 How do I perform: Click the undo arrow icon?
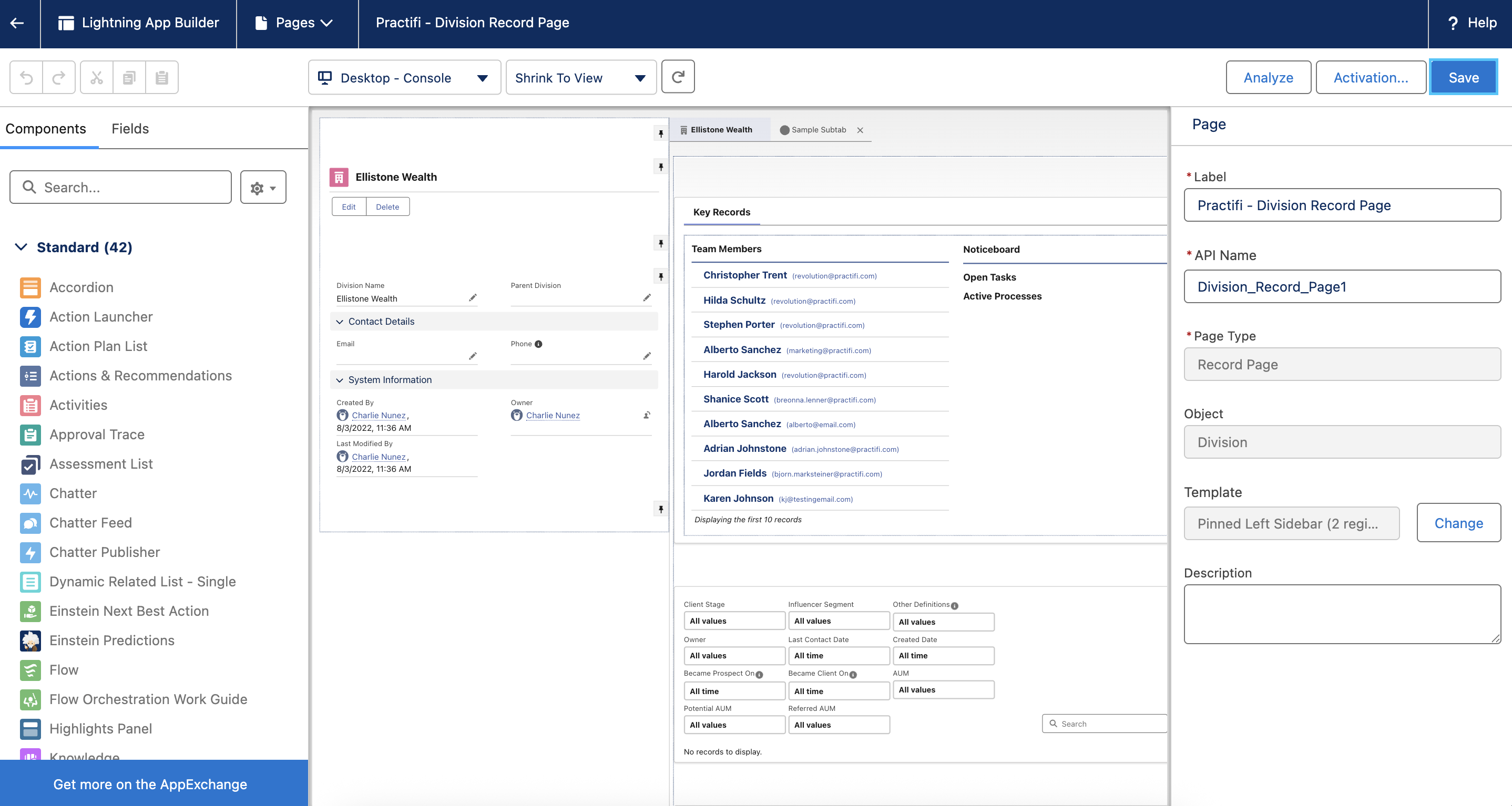(26, 77)
